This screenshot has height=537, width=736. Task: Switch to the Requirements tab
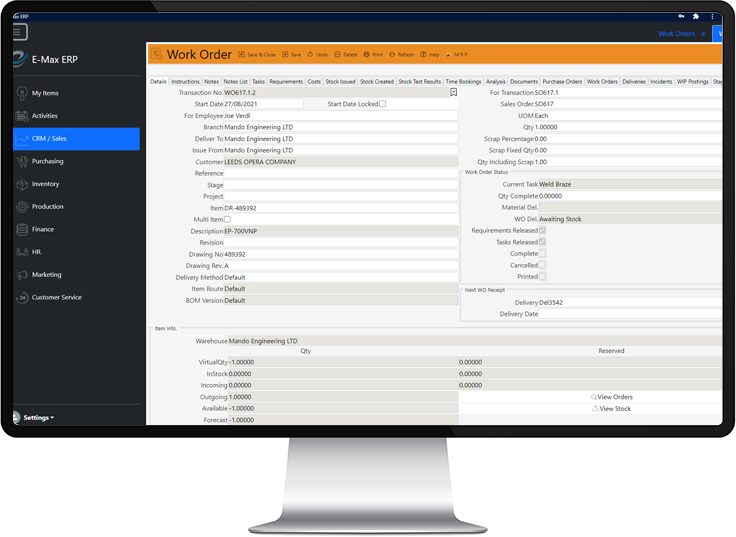[286, 82]
